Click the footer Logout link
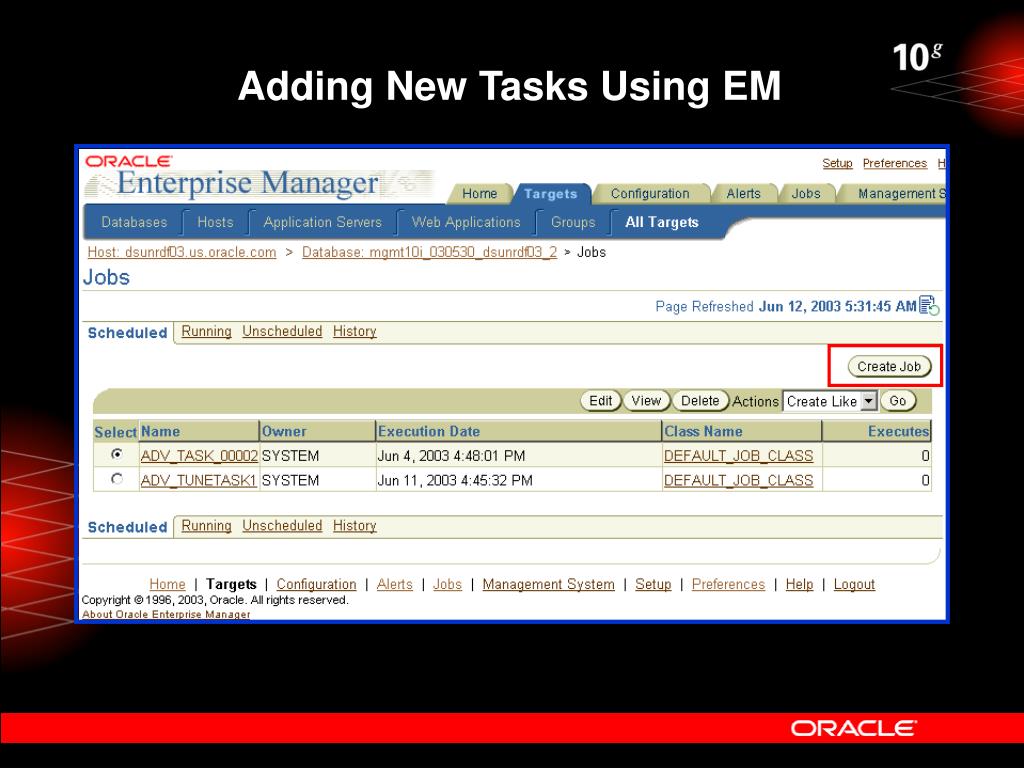 pos(854,584)
